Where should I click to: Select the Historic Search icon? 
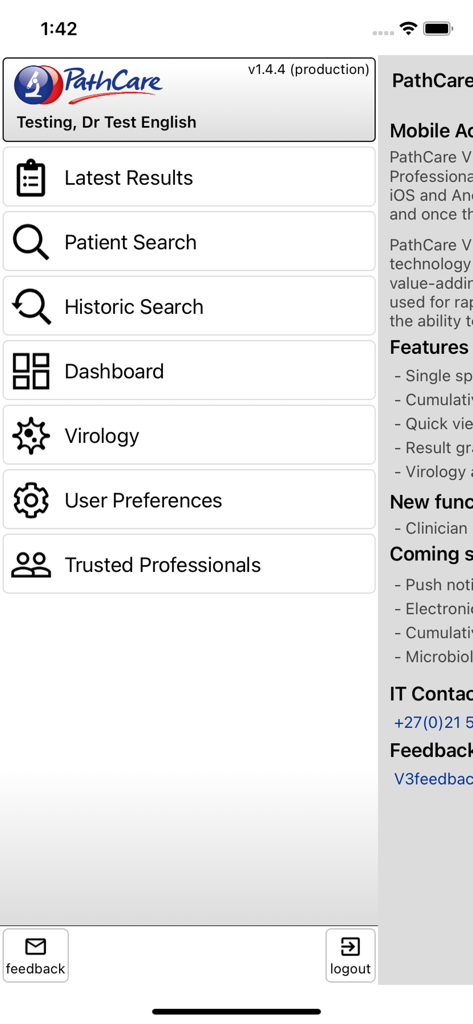pos(31,307)
